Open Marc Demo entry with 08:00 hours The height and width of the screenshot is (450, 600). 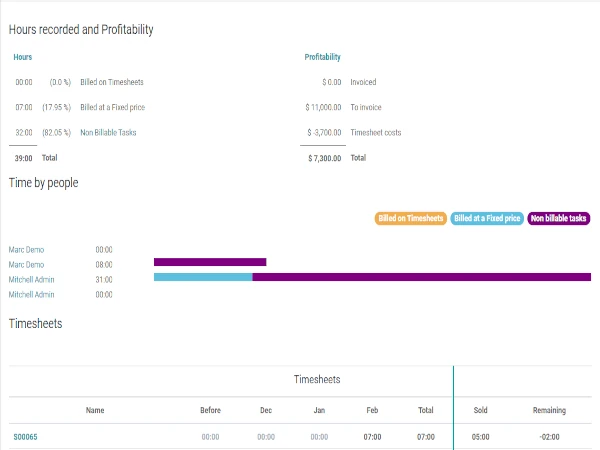(26, 264)
